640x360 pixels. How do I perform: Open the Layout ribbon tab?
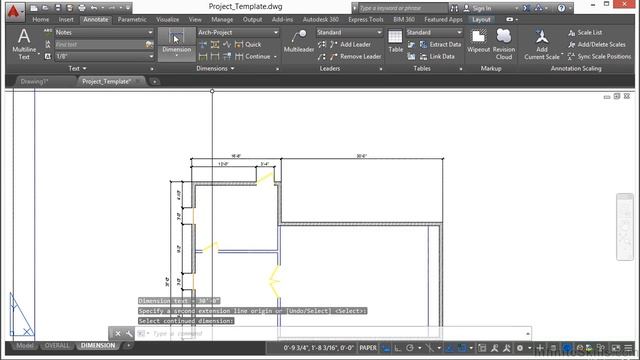point(481,19)
